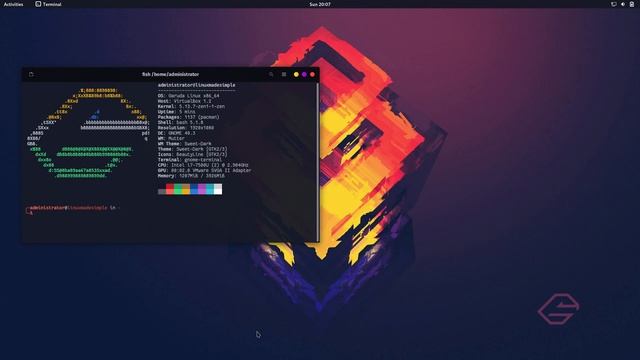Click the 'WM: Mutter' line
640x360 pixels.
point(171,138)
